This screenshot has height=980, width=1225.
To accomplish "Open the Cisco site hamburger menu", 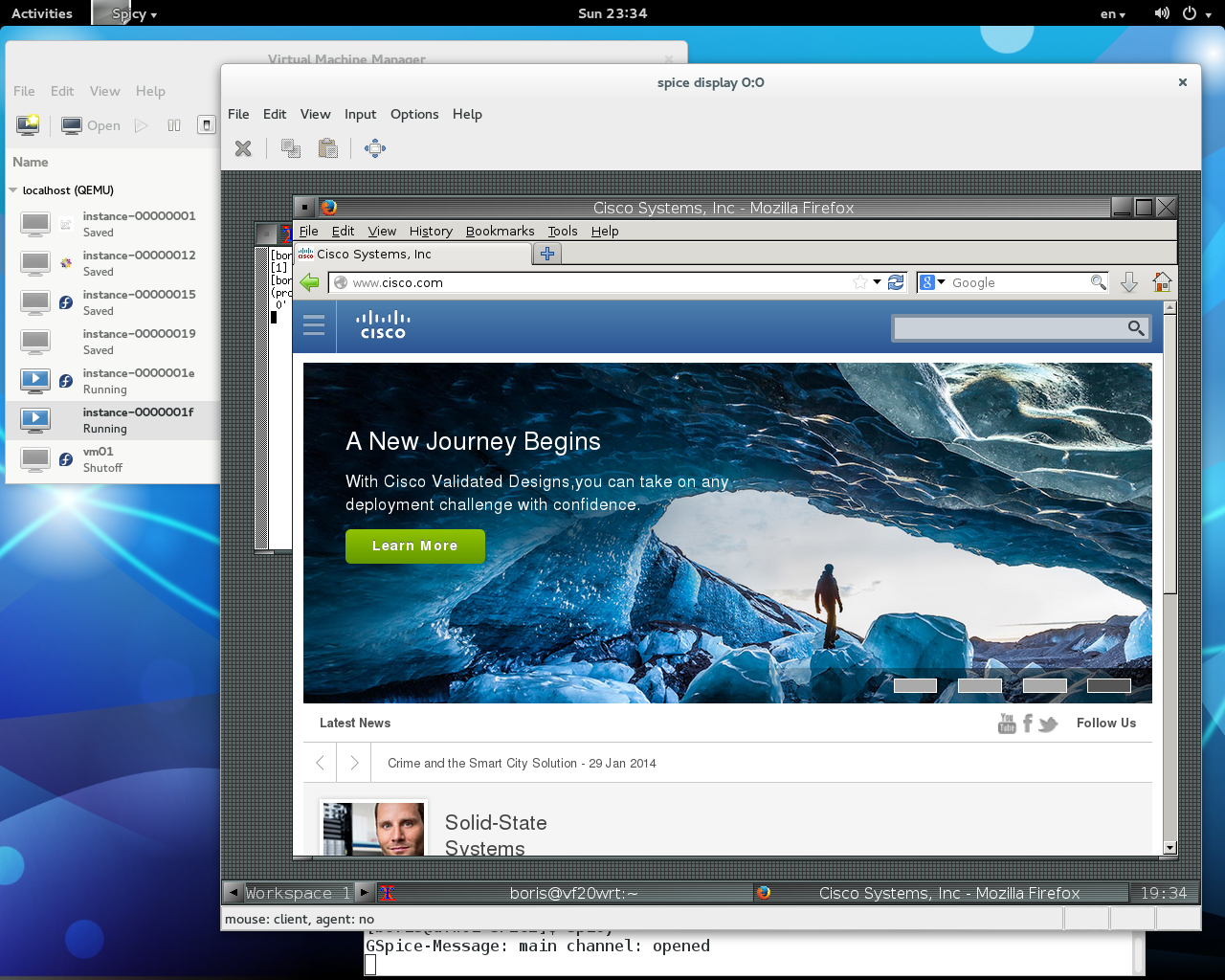I will (x=314, y=325).
